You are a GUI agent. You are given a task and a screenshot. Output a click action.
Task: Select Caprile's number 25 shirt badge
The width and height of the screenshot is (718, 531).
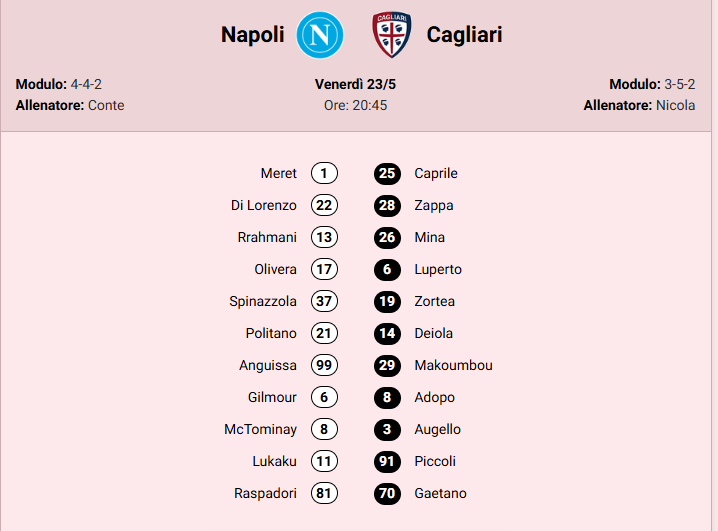coord(387,173)
